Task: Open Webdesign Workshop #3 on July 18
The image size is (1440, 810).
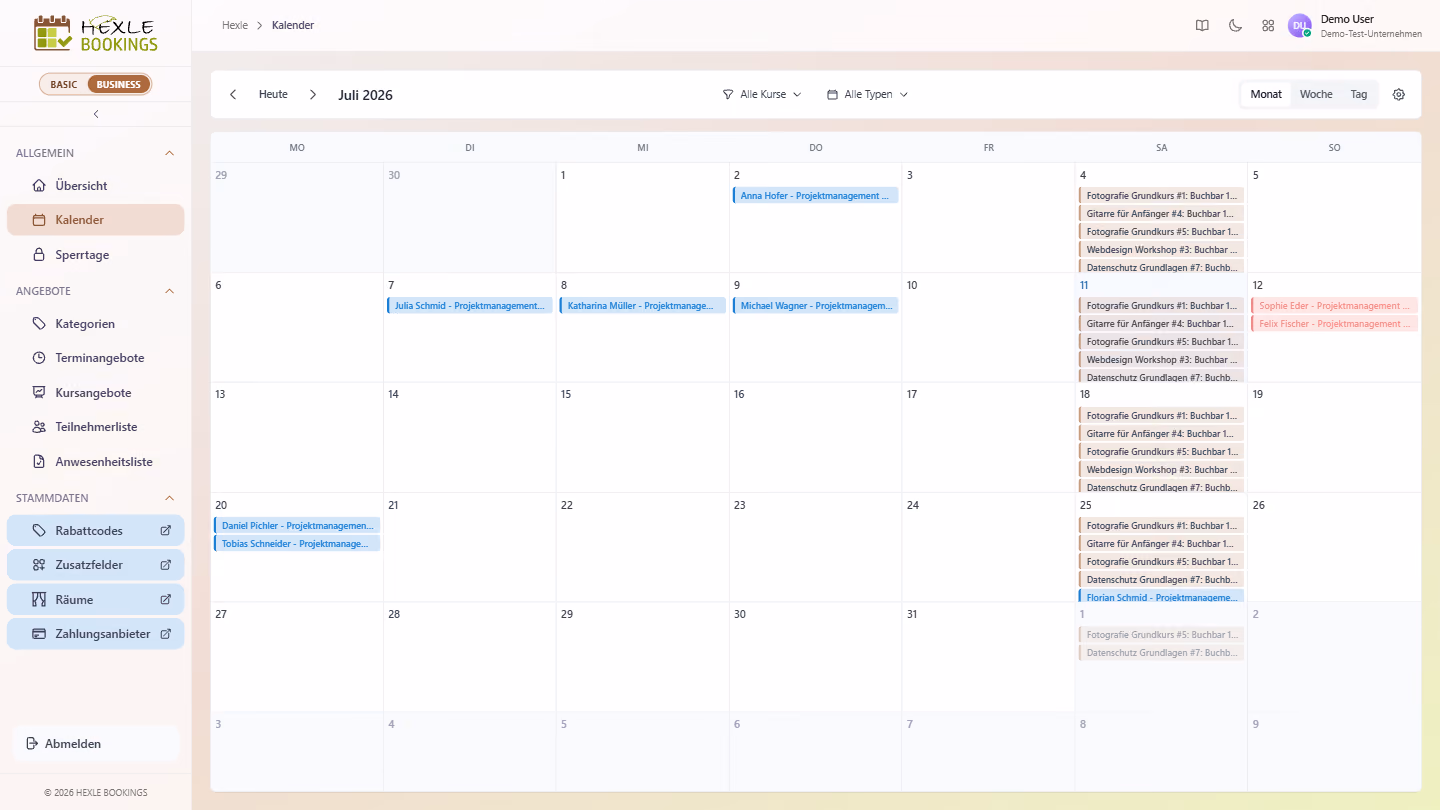Action: [x=1161, y=470]
